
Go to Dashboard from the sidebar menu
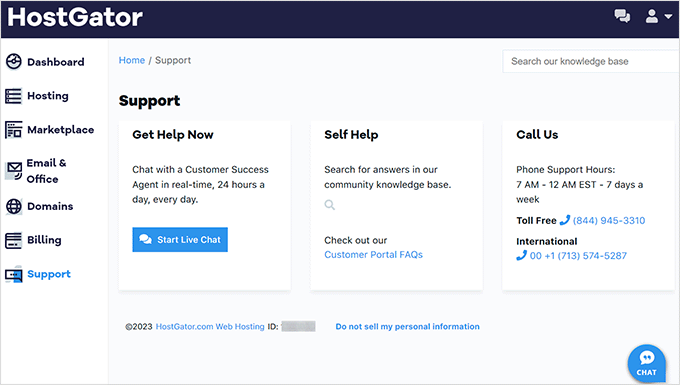coord(56,62)
